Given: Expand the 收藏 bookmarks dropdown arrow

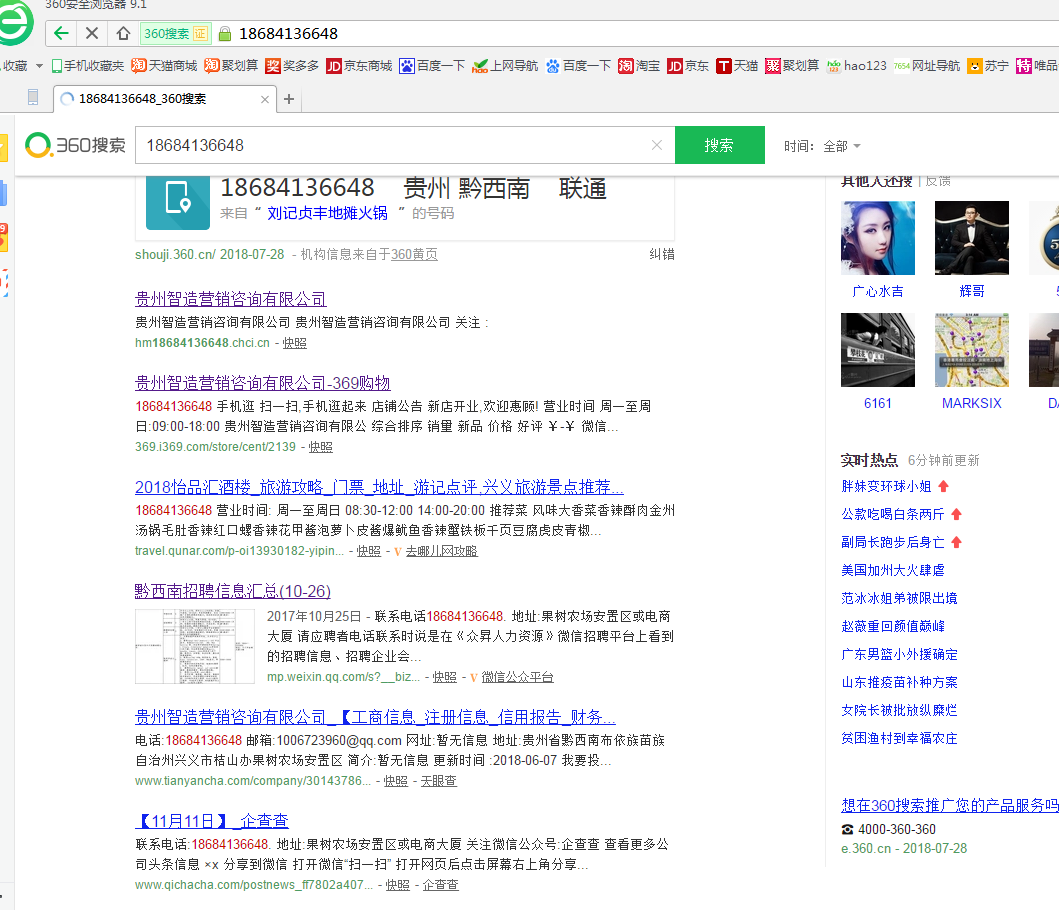Looking at the screenshot, I should tap(40, 66).
